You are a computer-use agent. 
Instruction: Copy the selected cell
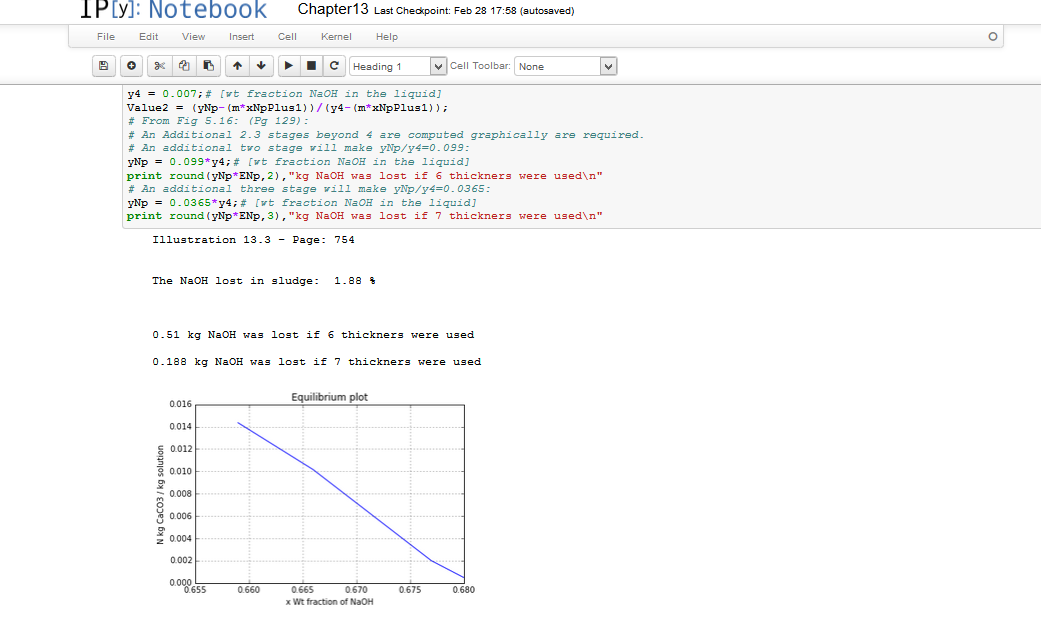coord(185,66)
